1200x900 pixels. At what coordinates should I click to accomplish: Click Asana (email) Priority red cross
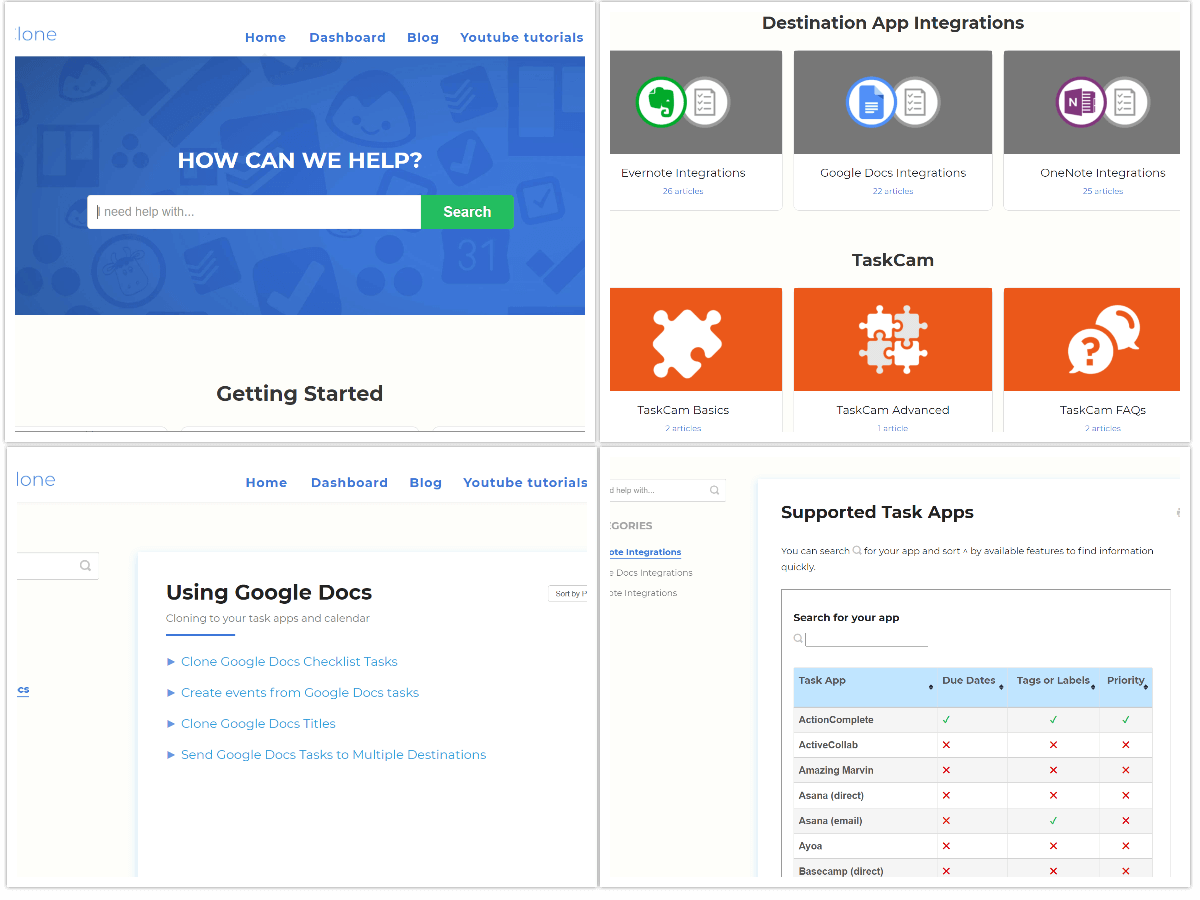[1126, 821]
